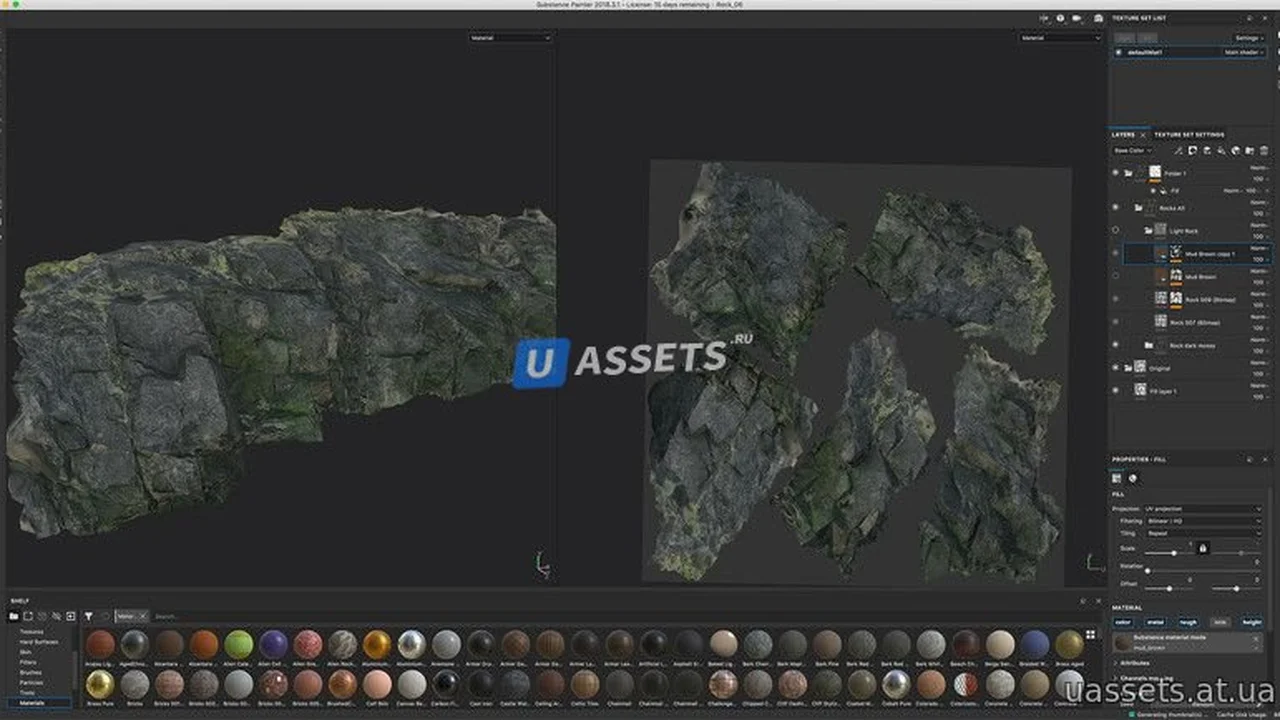Viewport: 1280px width, 720px height.
Task: Select the gold Brass Pure material sphere
Action: (x=100, y=684)
